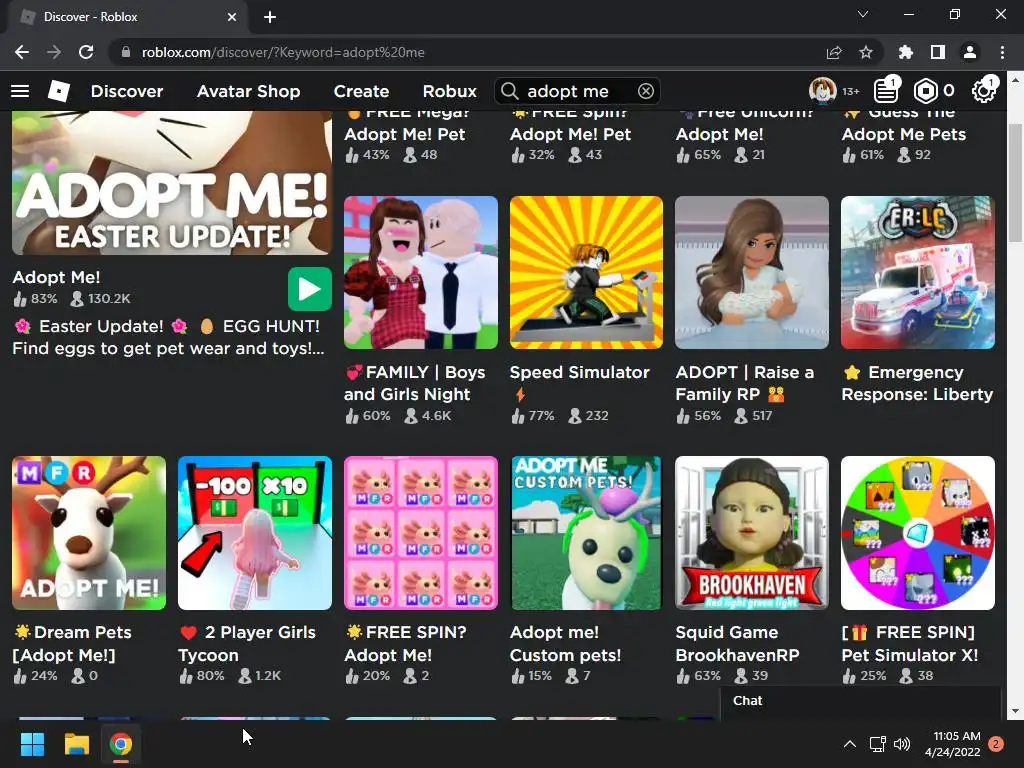This screenshot has width=1024, height=768.
Task: View site information lock icon
Action: point(125,52)
